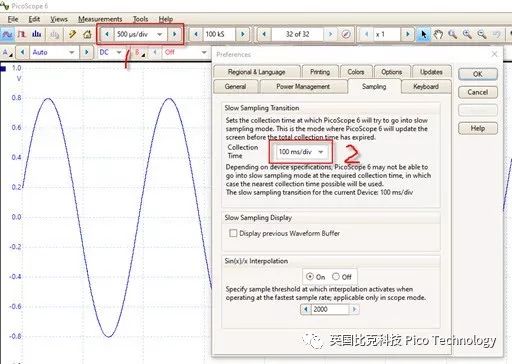
Task: Increase interpolation threshold 2000
Action: pyautogui.click(x=354, y=309)
